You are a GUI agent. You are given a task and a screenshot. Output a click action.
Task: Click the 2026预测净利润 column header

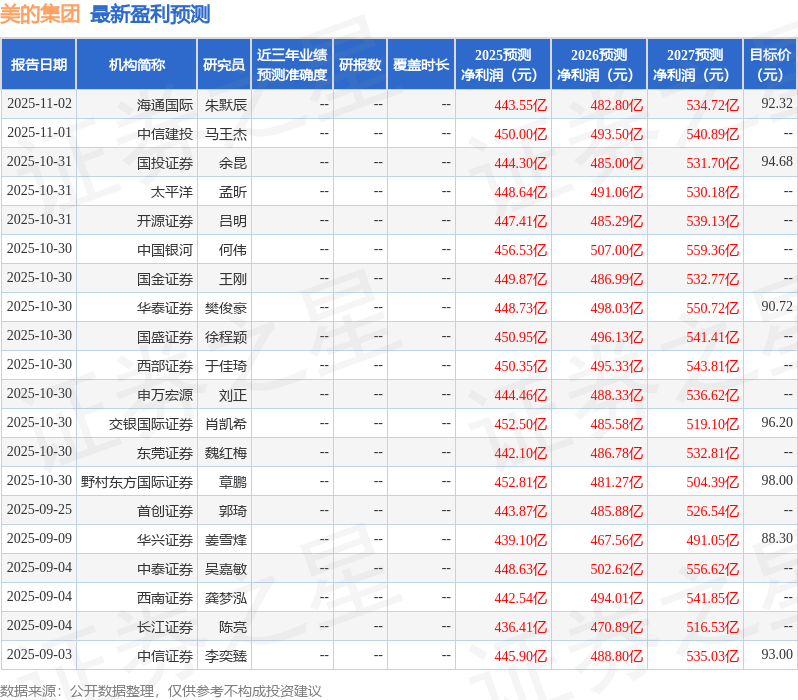[x=599, y=65]
